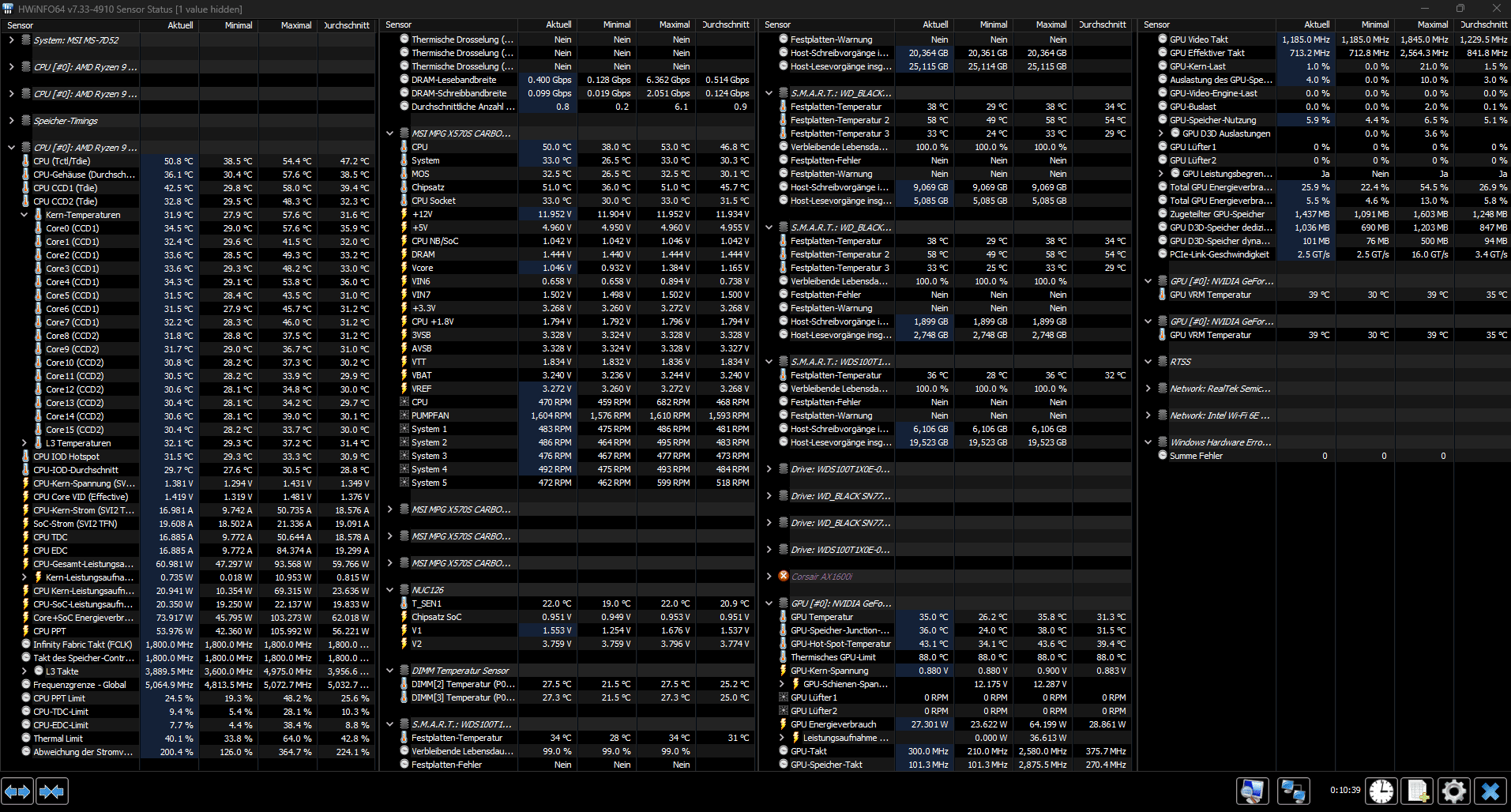Click lightning icon beside CPU TDC
This screenshot has width=1511, height=812.
coord(25,537)
